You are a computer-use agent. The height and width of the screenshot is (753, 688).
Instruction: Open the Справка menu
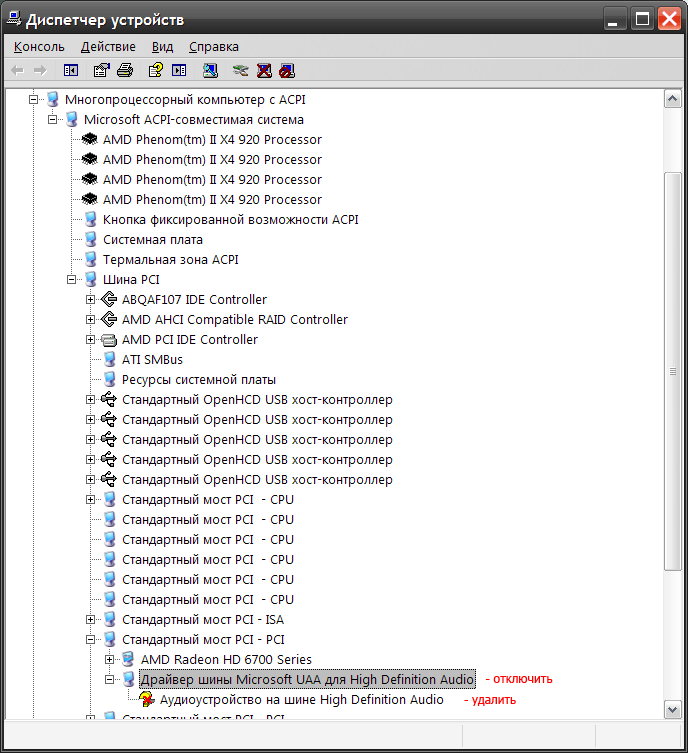point(214,47)
